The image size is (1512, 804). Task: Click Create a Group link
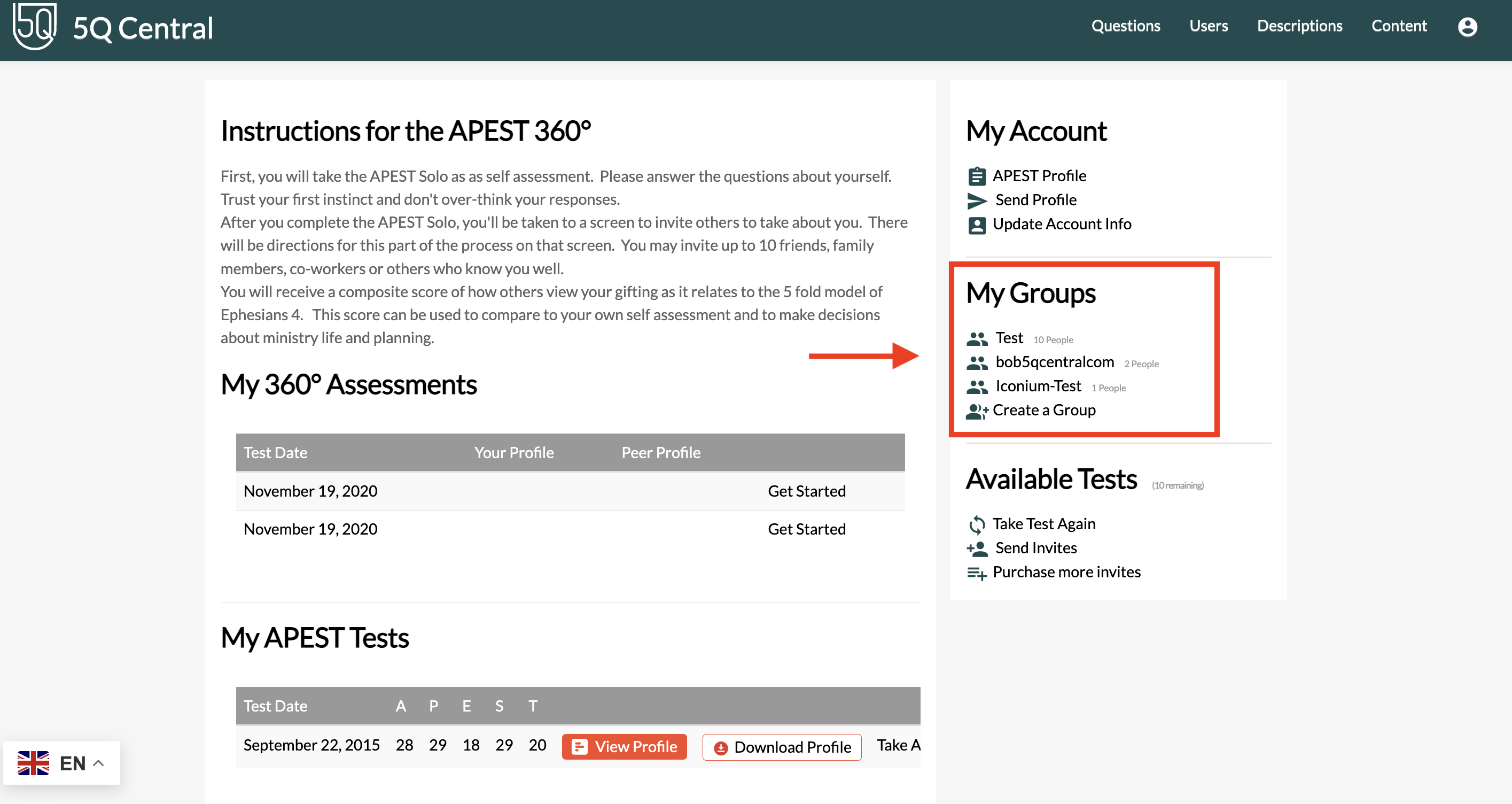[1043, 410]
